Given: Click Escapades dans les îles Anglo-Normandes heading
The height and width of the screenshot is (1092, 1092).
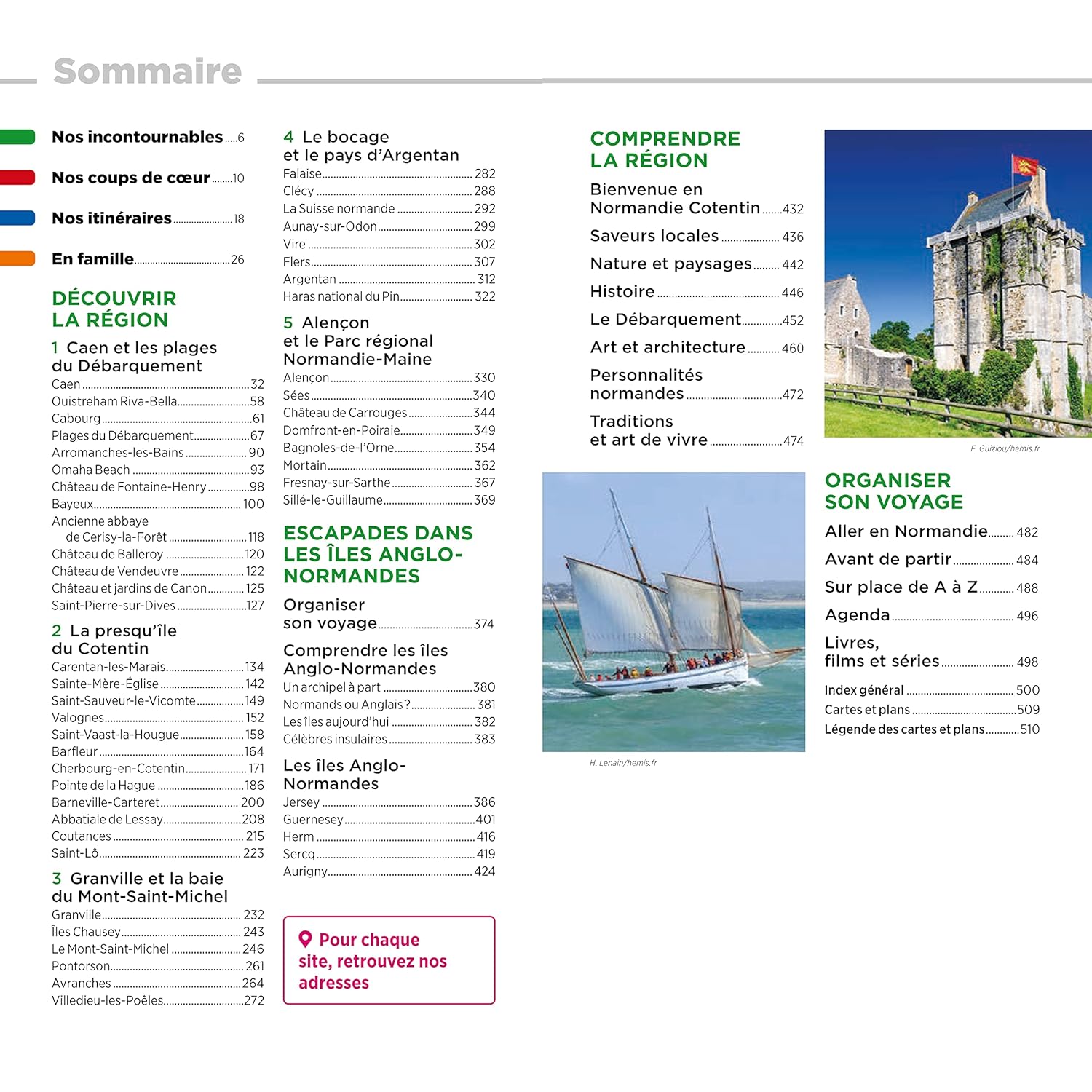Looking at the screenshot, I should 378,554.
